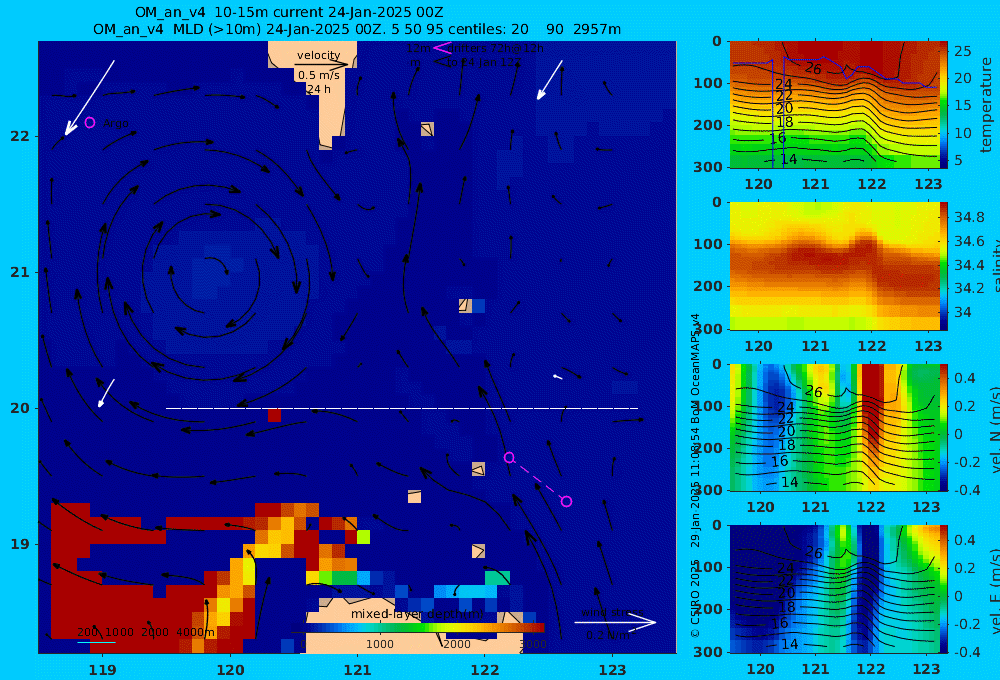This screenshot has height=680, width=1000.
Task: Open the temperature section panel
Action: pyautogui.click(x=834, y=105)
